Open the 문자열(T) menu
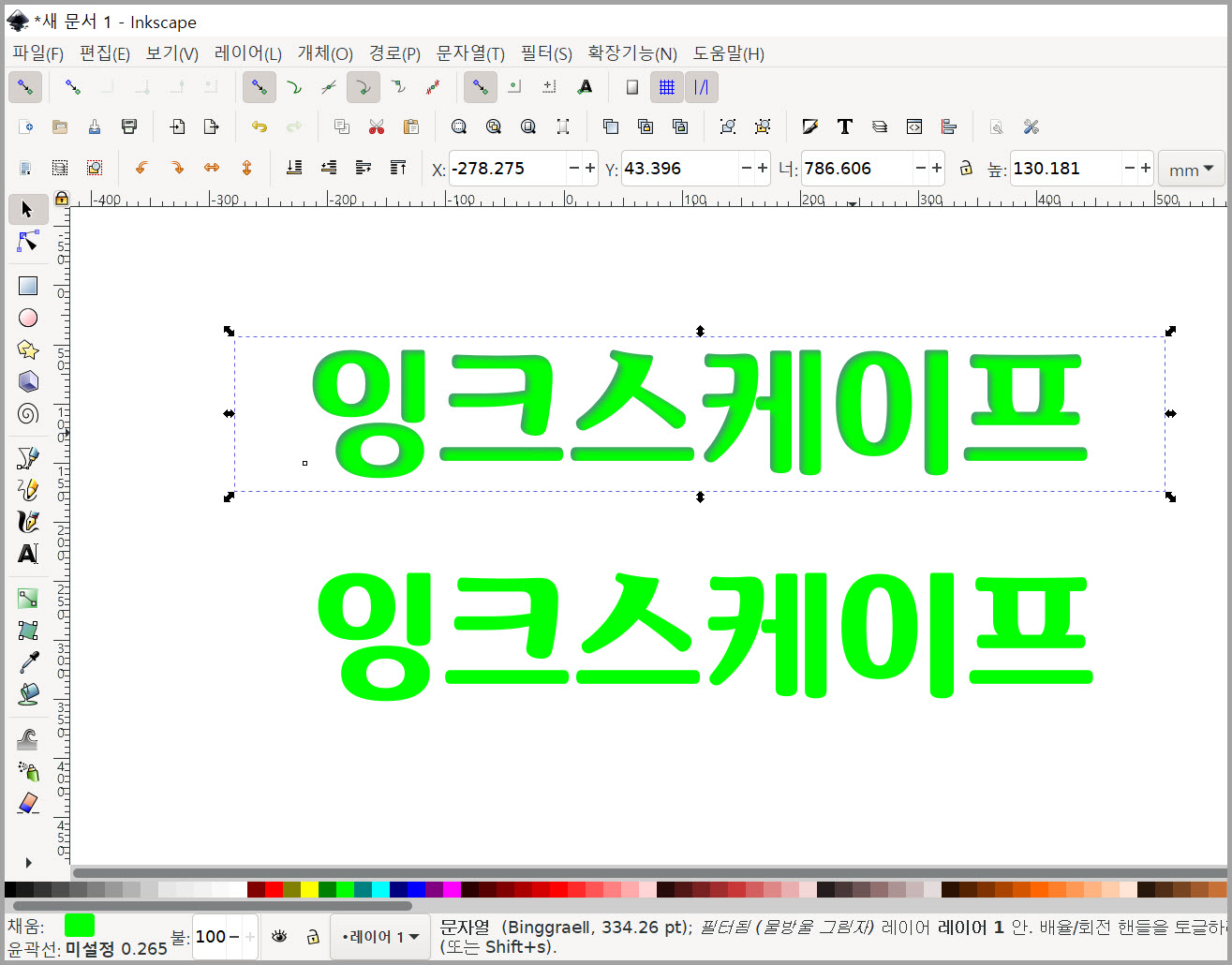 tap(470, 53)
